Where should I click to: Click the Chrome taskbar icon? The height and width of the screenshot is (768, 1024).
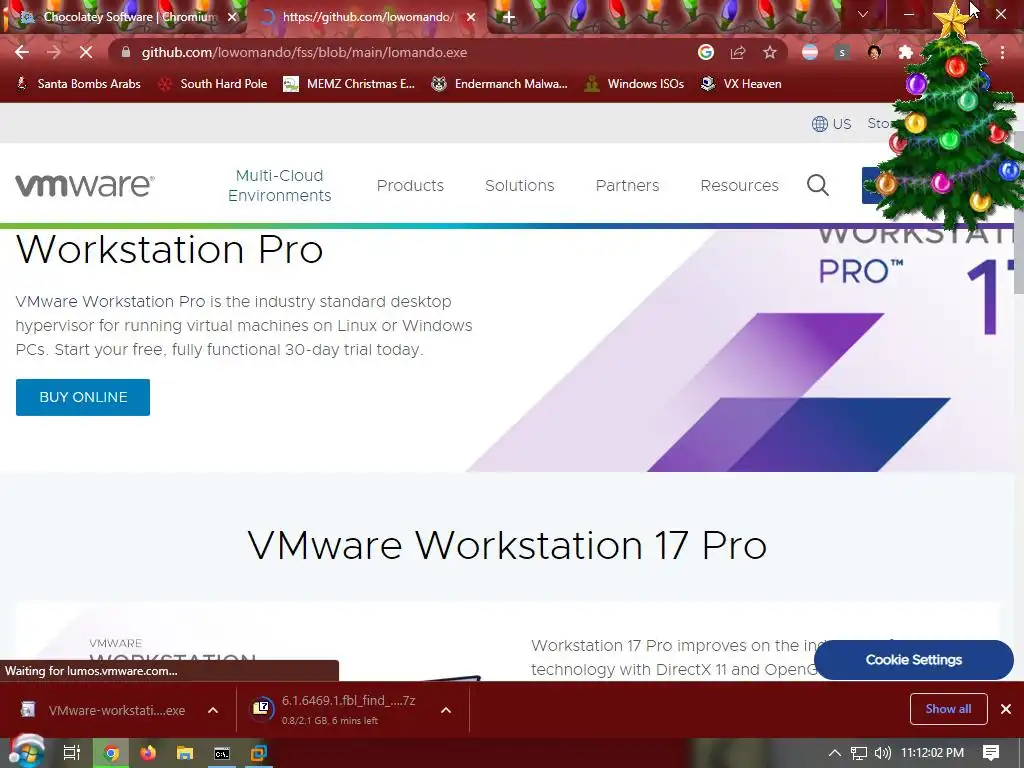tap(111, 753)
